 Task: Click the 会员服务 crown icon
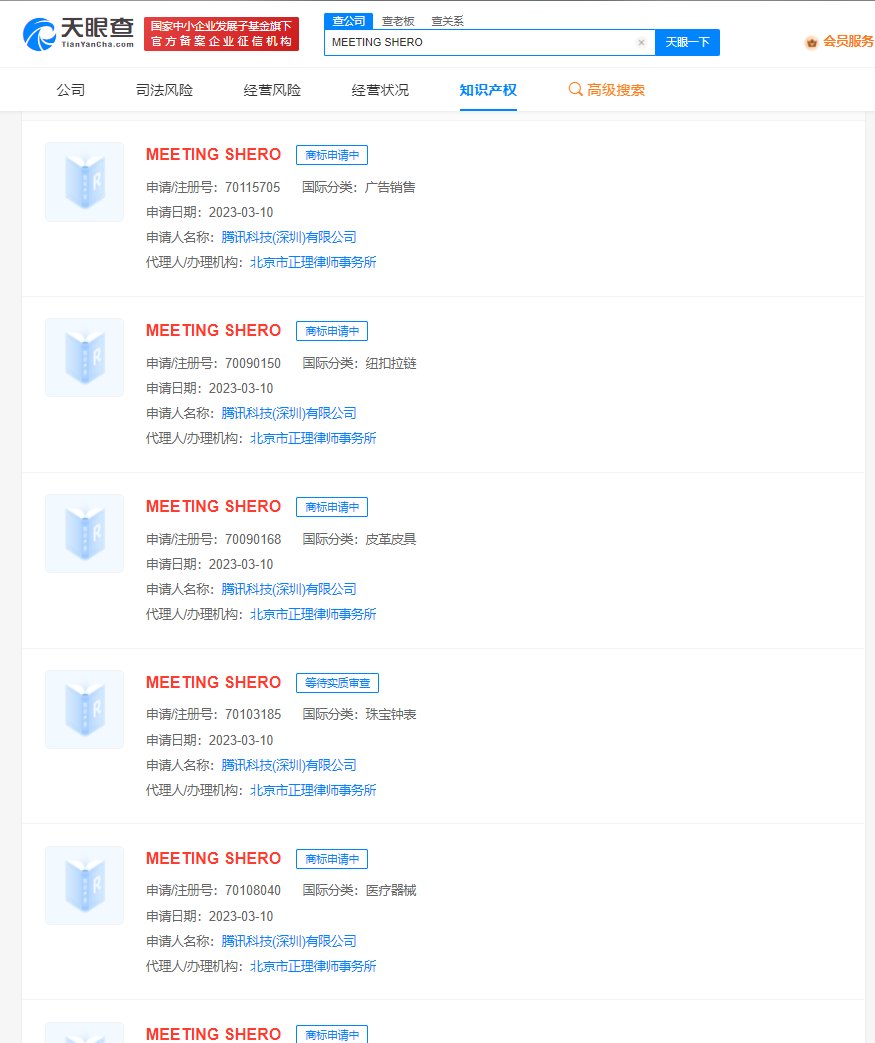point(811,43)
